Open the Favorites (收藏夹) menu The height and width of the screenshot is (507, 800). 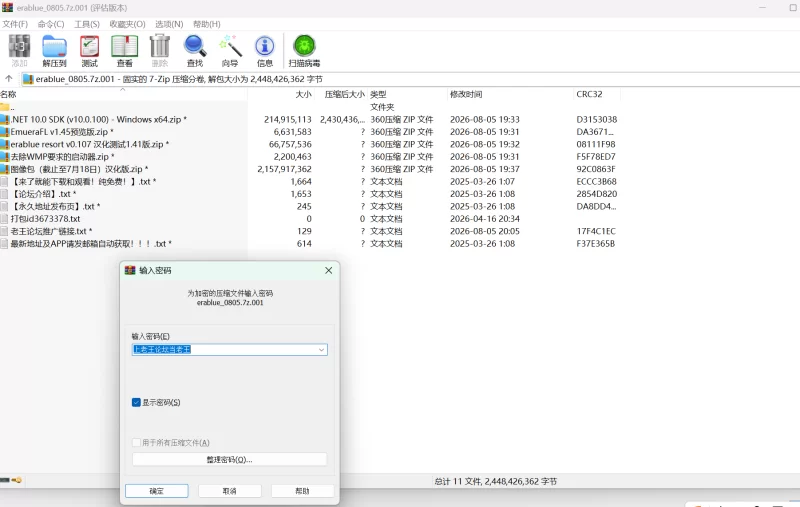(x=127, y=24)
